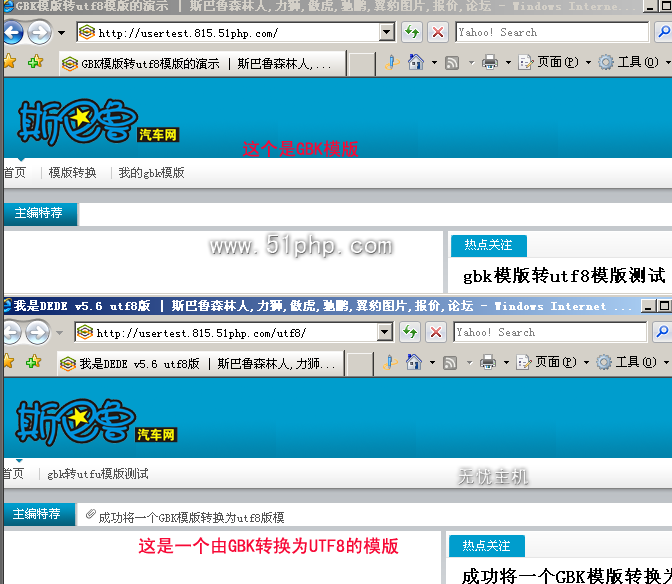
Task: Open the 模版转换 navigation link
Action: click(x=73, y=173)
